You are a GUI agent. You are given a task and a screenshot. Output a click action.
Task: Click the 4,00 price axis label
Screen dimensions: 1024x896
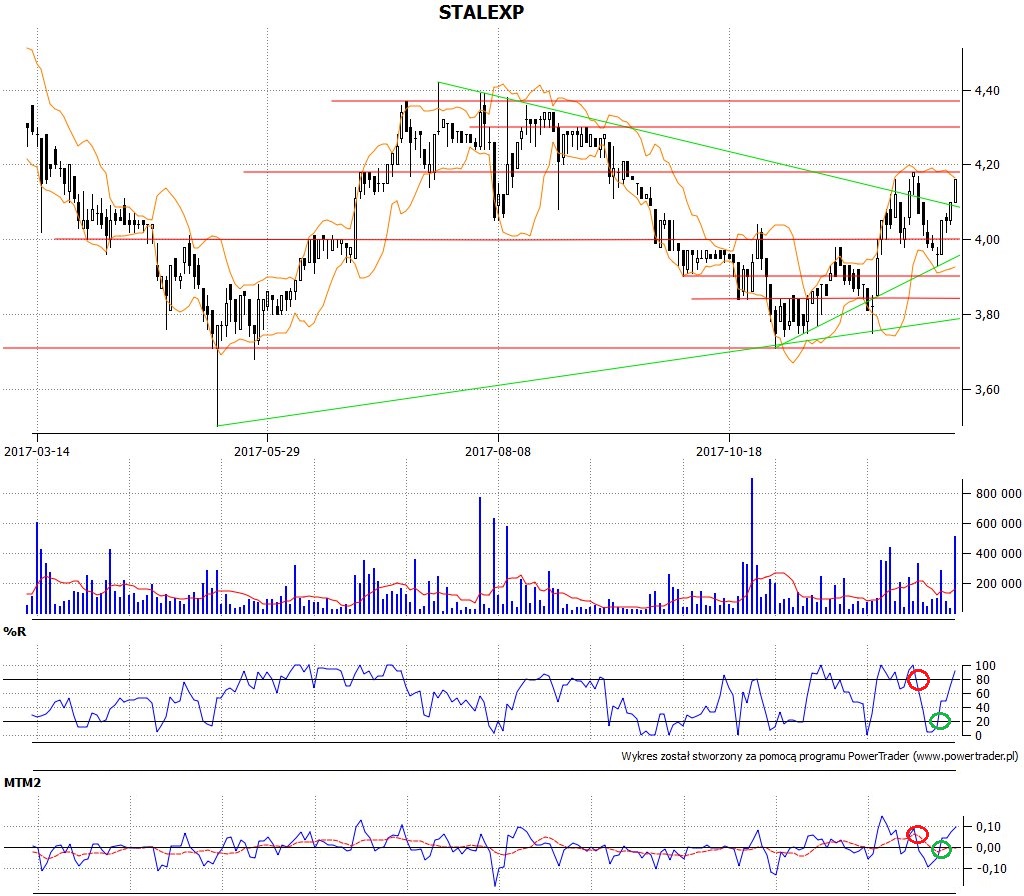pyautogui.click(x=987, y=240)
